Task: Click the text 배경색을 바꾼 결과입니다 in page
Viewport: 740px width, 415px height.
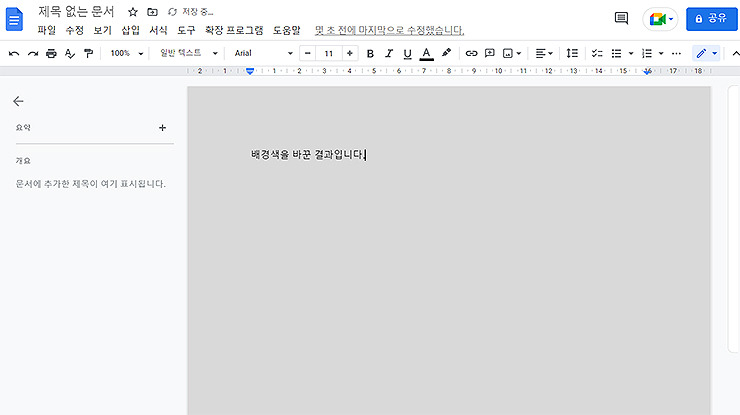Action: 307,154
